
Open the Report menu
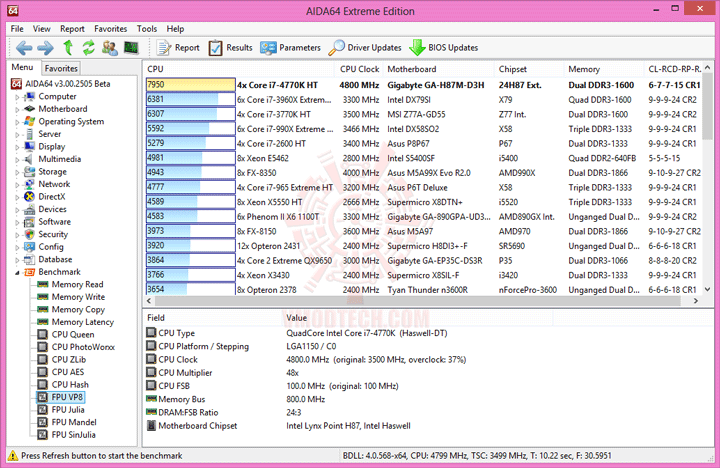(72, 28)
